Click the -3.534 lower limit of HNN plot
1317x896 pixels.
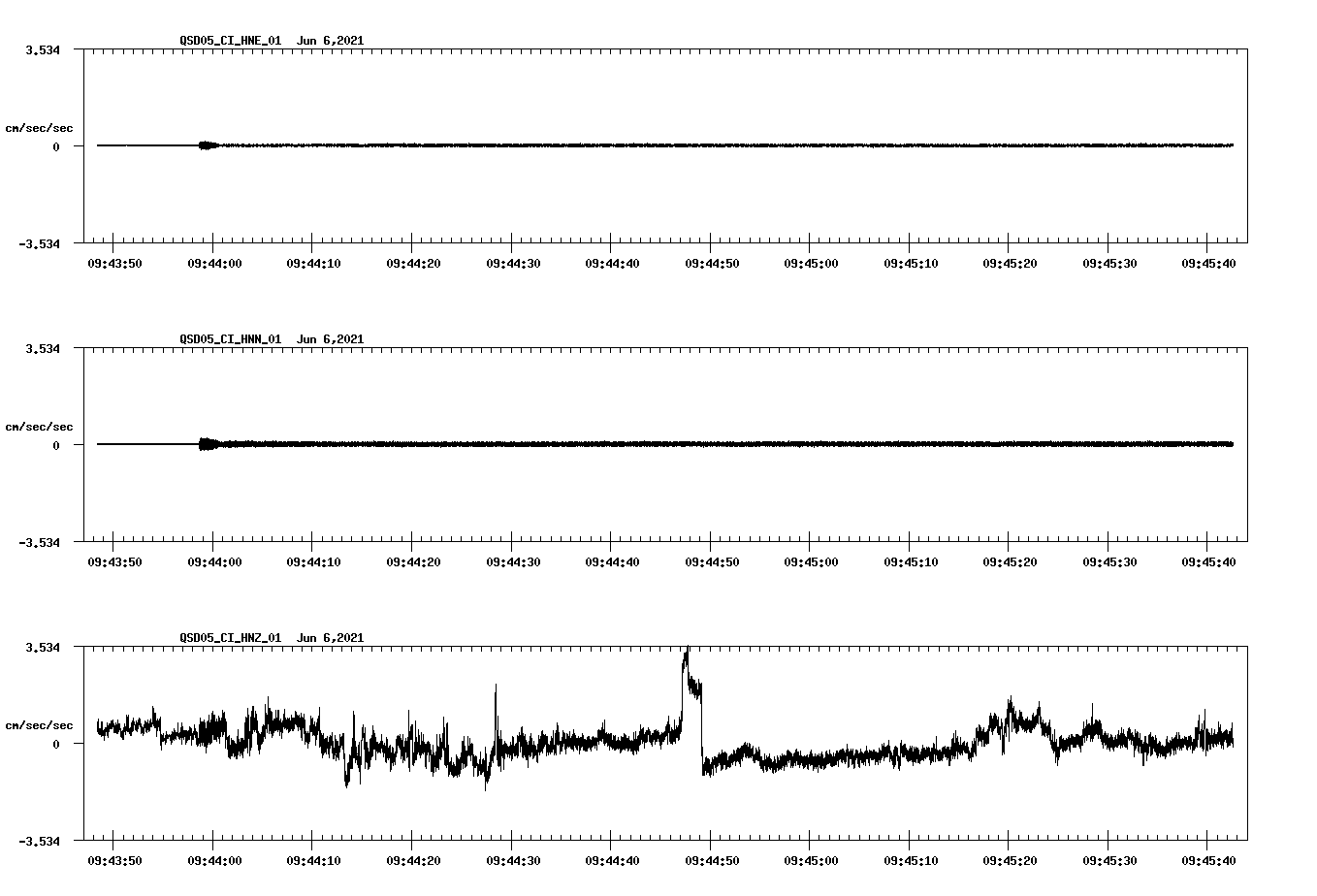pos(39,542)
